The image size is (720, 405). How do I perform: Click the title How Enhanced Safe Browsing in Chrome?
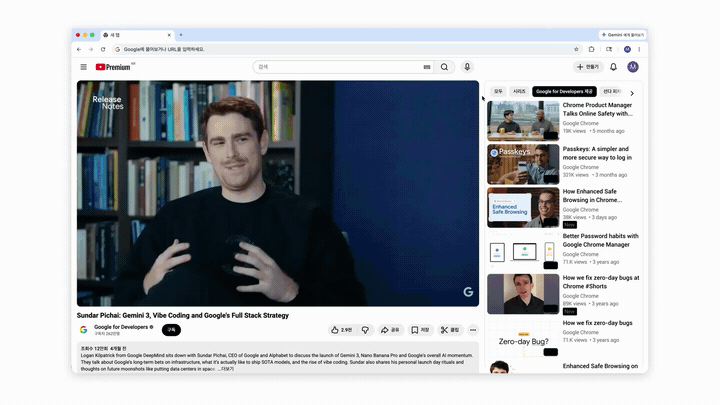point(592,196)
